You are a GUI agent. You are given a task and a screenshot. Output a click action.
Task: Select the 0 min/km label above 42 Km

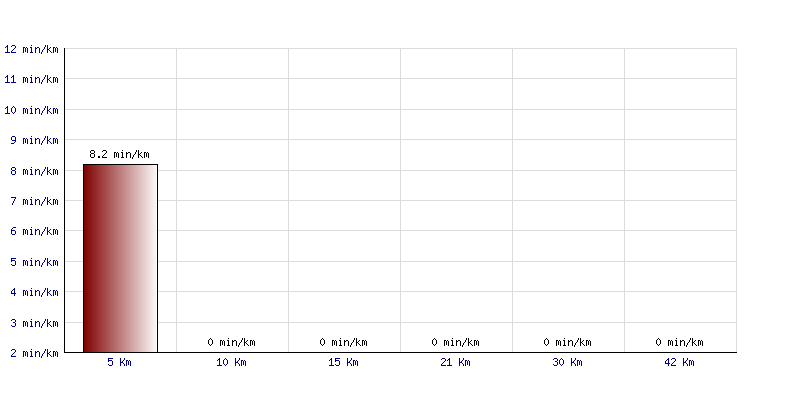click(679, 342)
